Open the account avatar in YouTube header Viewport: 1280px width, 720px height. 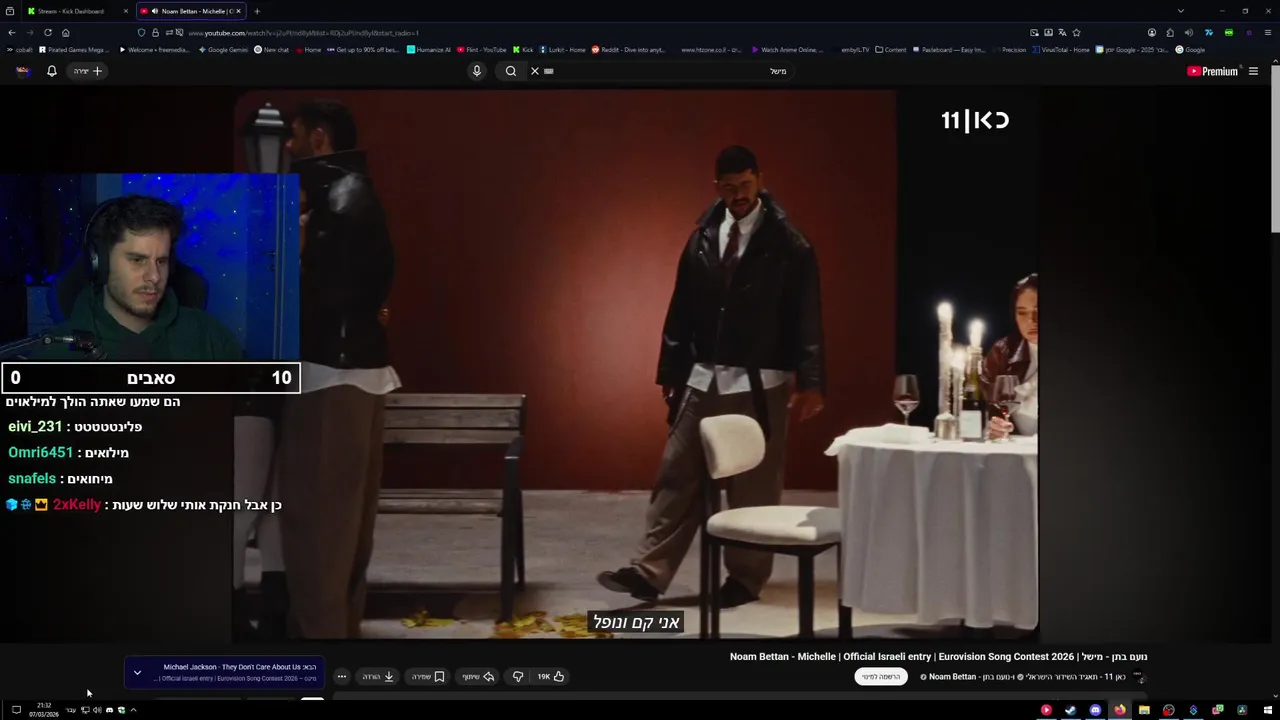(22, 71)
